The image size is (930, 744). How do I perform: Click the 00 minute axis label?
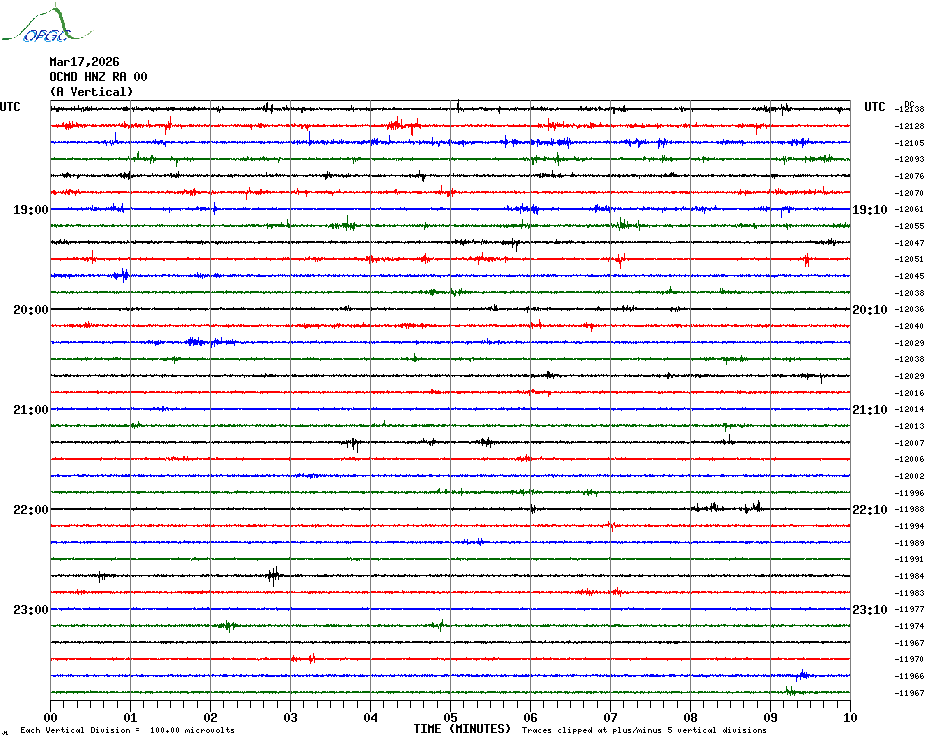50,717
